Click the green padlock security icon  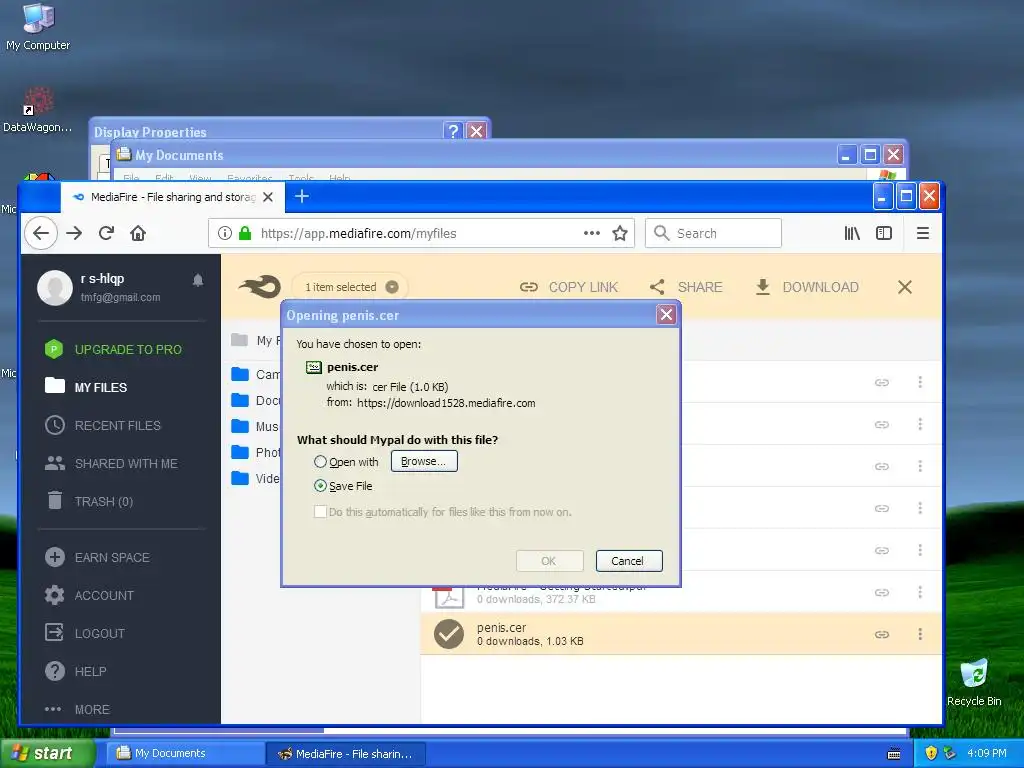[x=245, y=233]
